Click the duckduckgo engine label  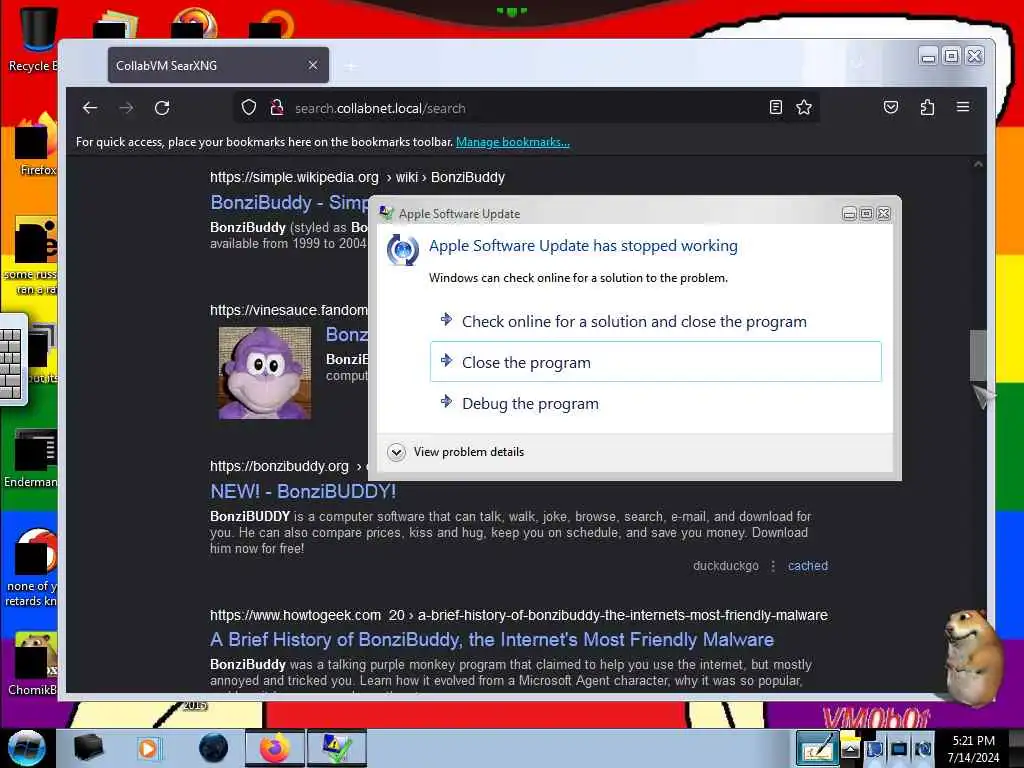tap(726, 566)
